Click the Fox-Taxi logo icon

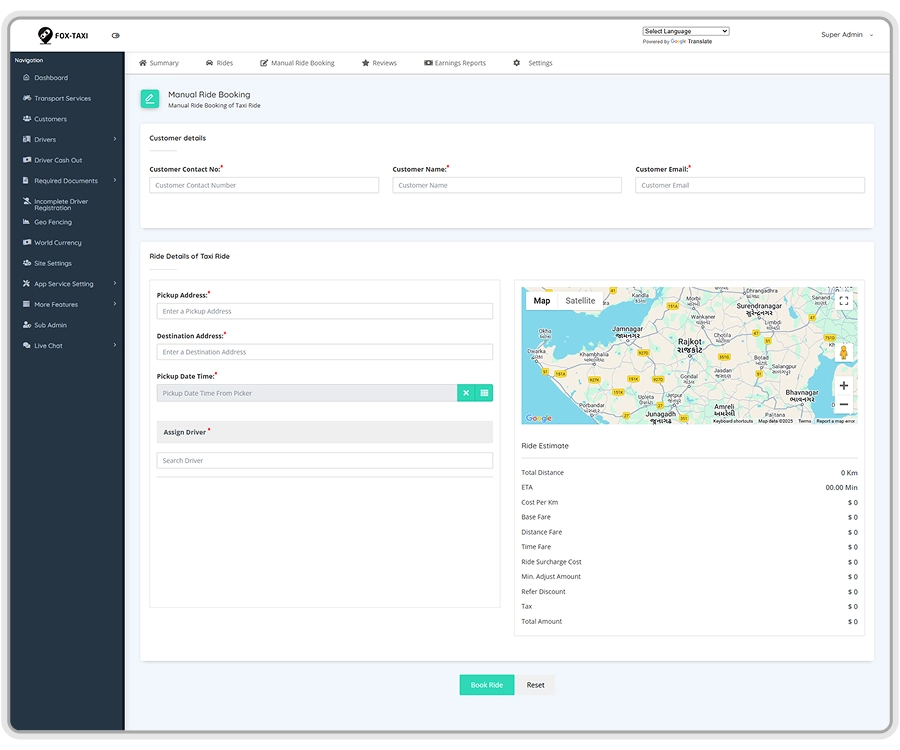[x=45, y=35]
